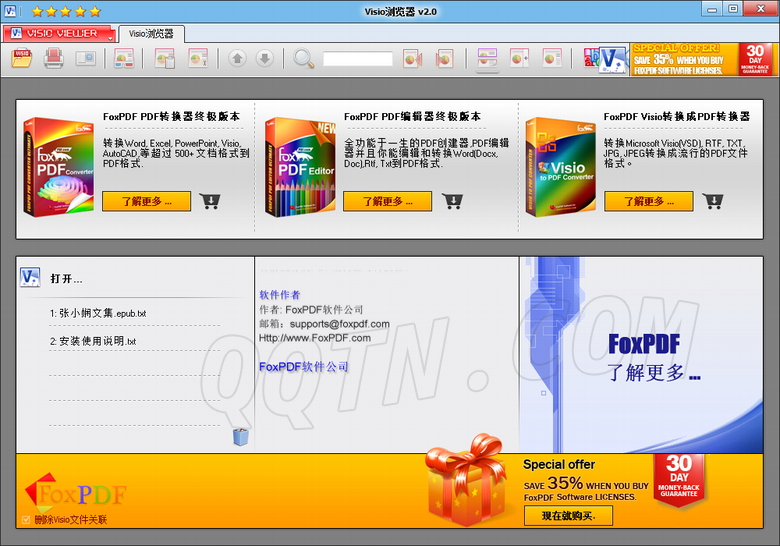Click the 现在就购买 buy now button
780x546 pixels.
pyautogui.click(x=568, y=516)
